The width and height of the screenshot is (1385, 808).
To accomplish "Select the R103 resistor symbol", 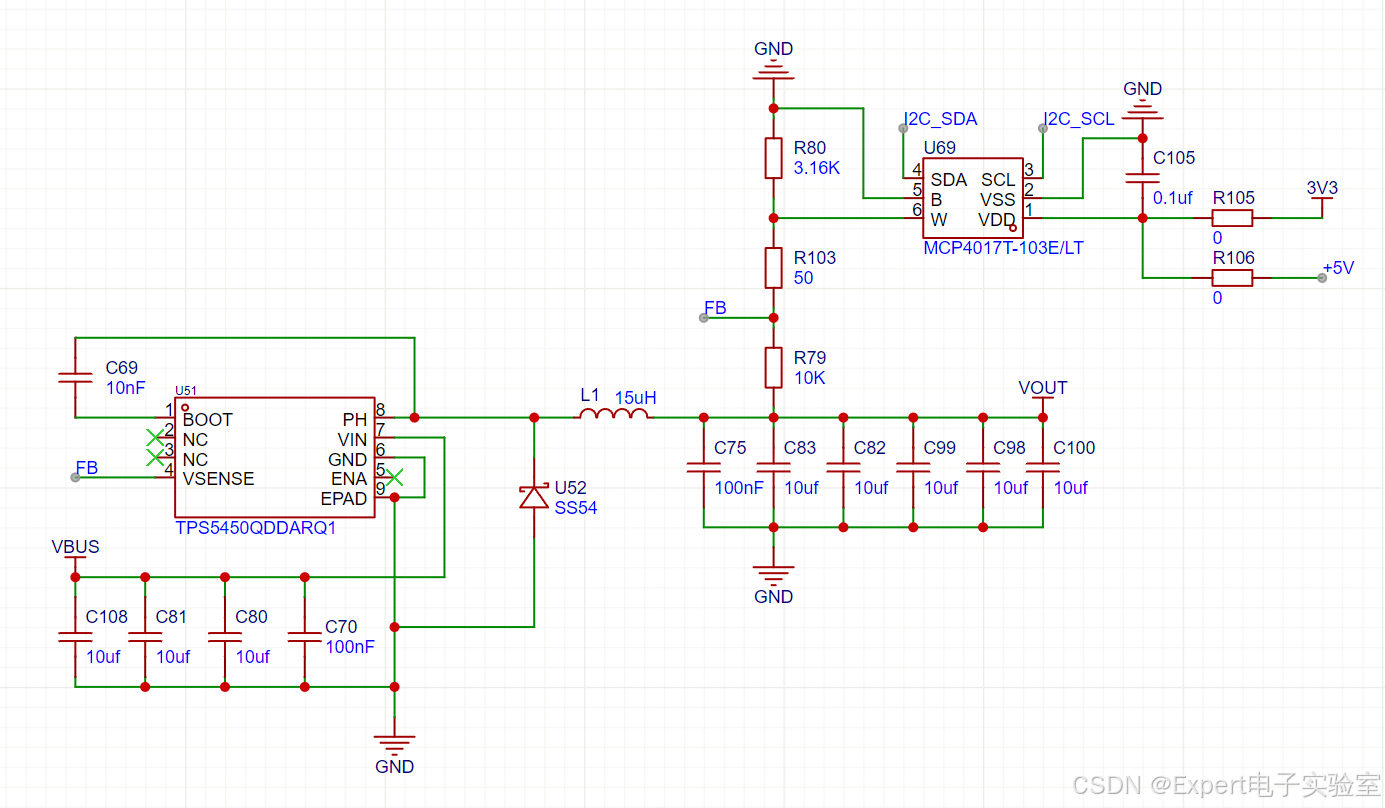I will point(773,267).
